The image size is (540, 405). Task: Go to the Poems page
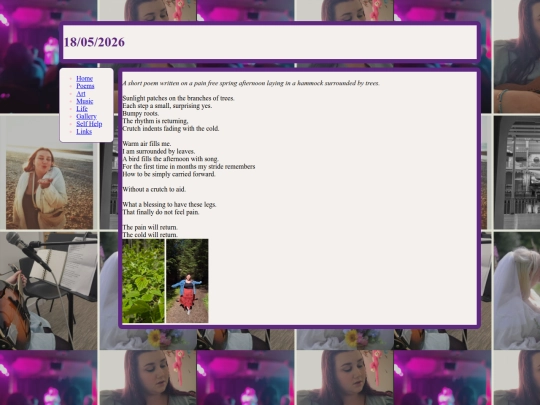(85, 86)
